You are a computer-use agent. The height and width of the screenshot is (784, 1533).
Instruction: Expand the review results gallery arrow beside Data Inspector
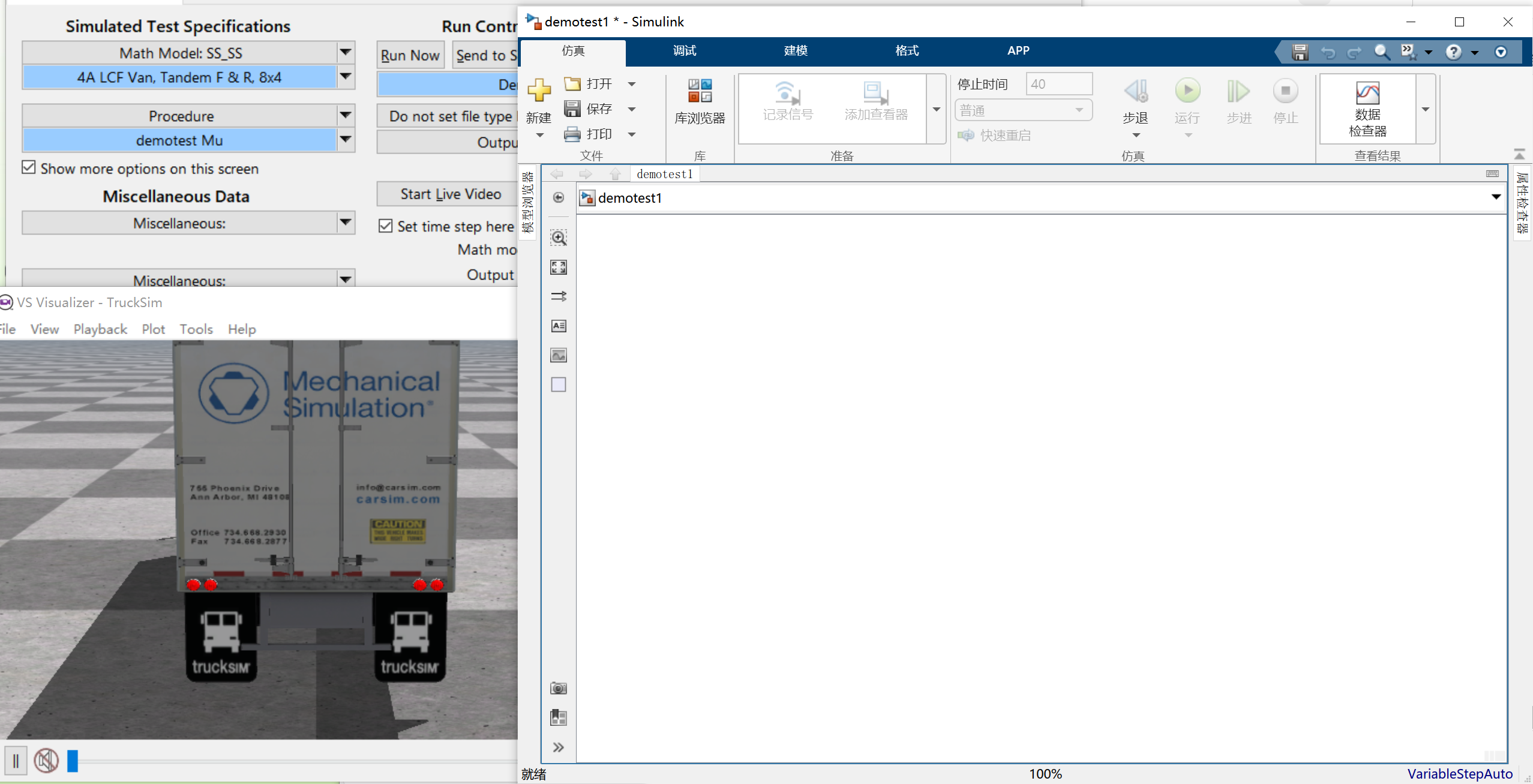point(1426,109)
